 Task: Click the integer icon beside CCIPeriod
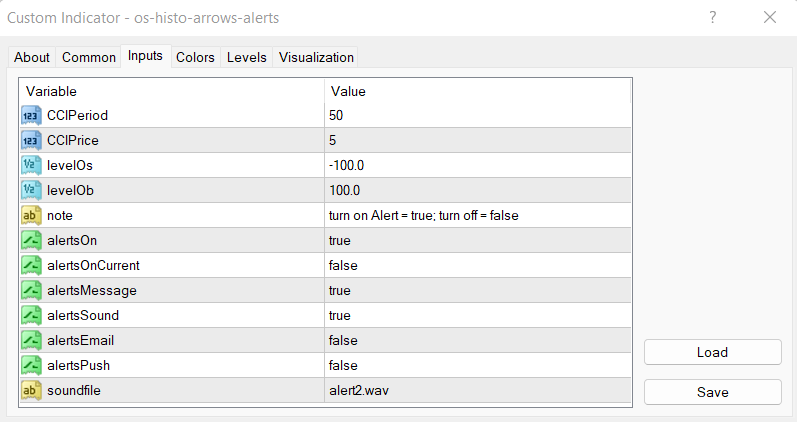[x=30, y=115]
